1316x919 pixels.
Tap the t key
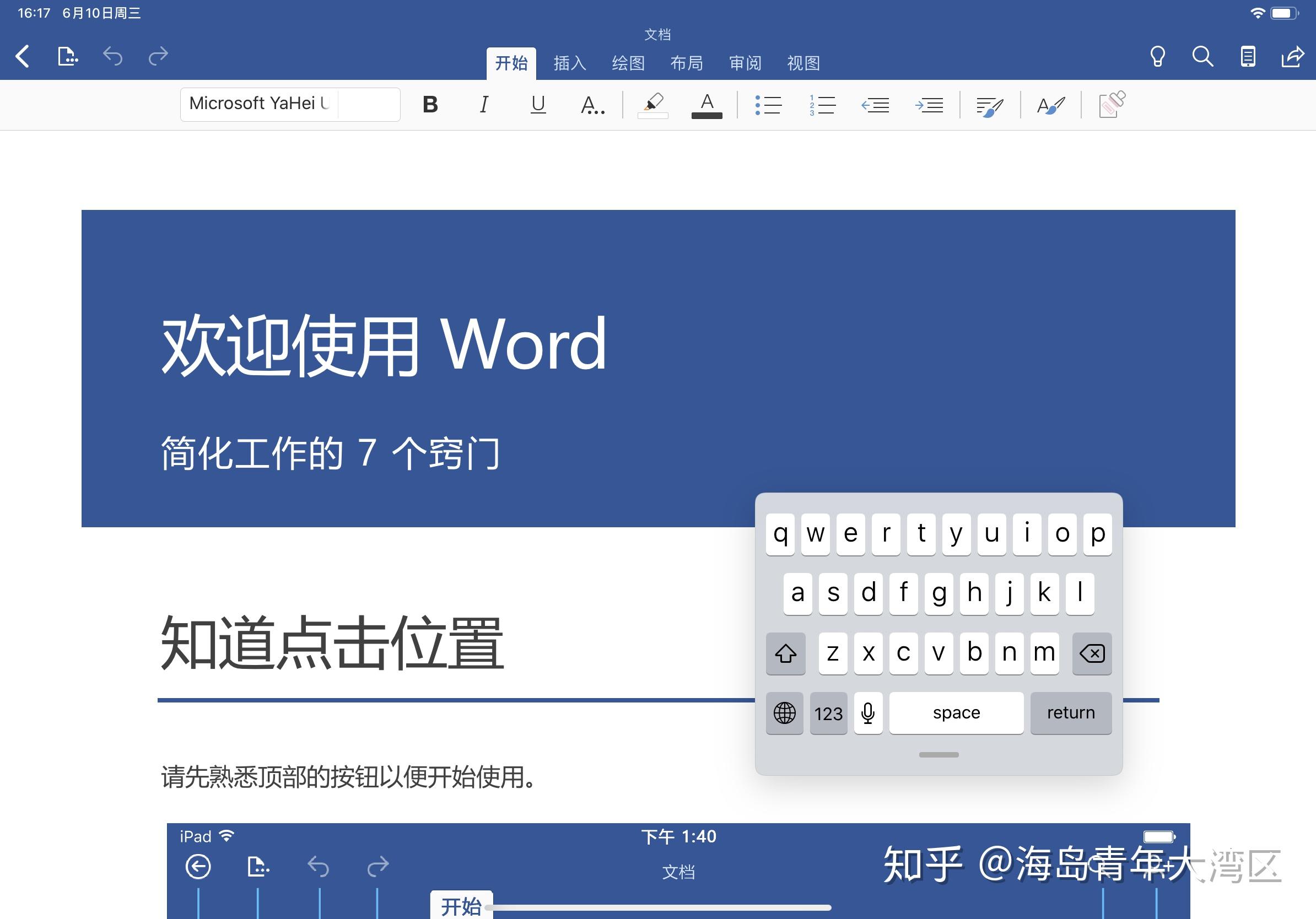(921, 534)
